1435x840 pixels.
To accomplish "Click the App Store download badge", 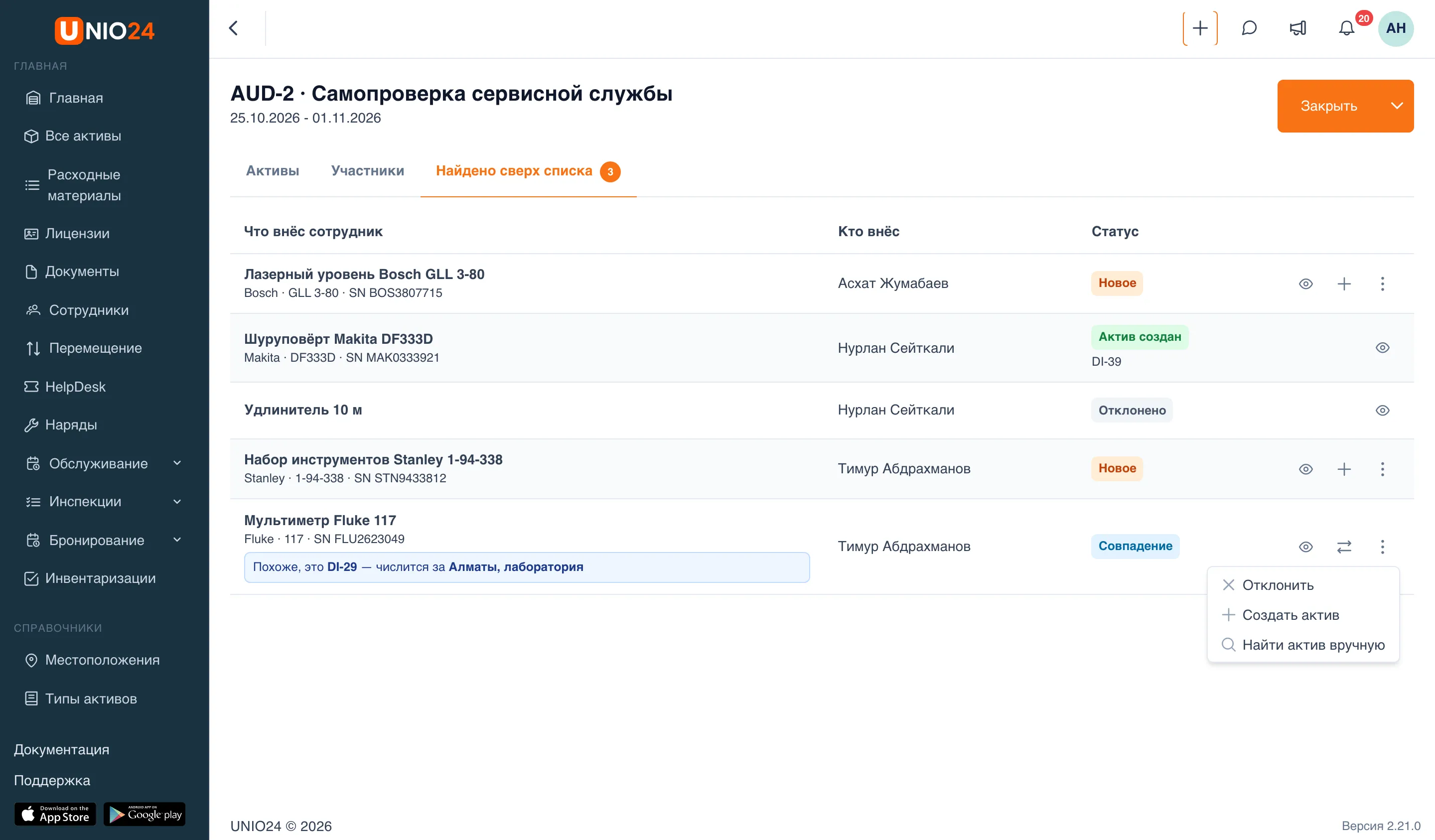I will (55, 814).
